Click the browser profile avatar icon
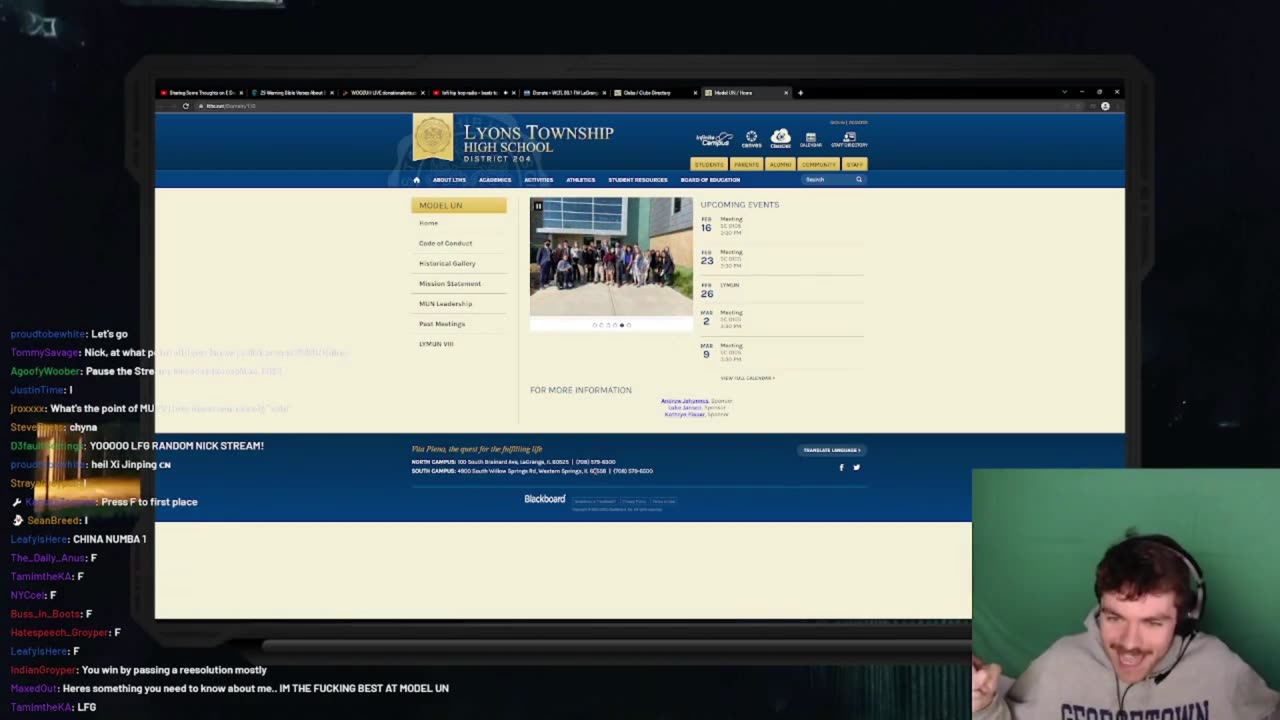This screenshot has width=1280, height=720. click(x=1105, y=106)
